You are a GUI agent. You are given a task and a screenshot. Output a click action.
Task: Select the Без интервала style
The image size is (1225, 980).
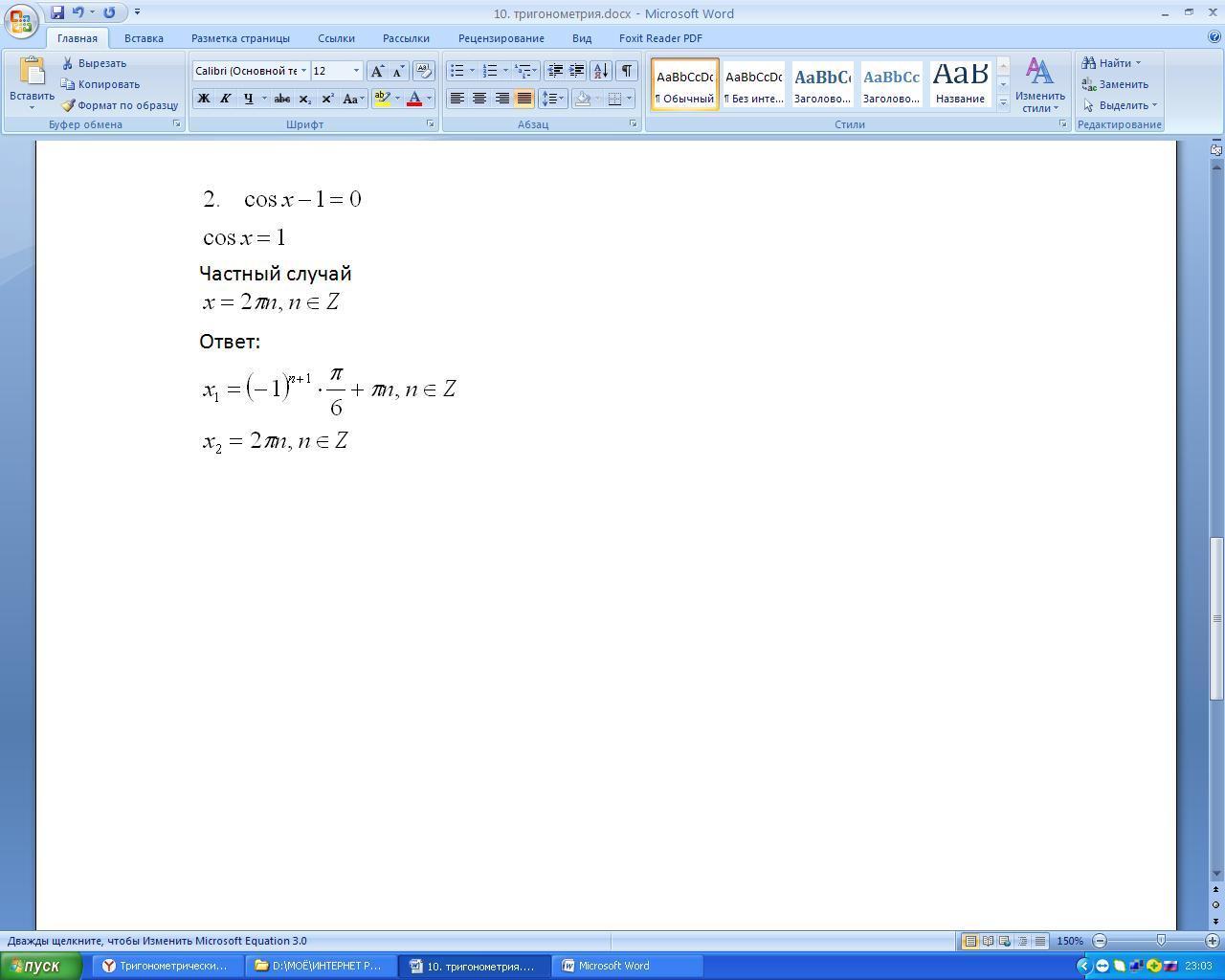[753, 84]
